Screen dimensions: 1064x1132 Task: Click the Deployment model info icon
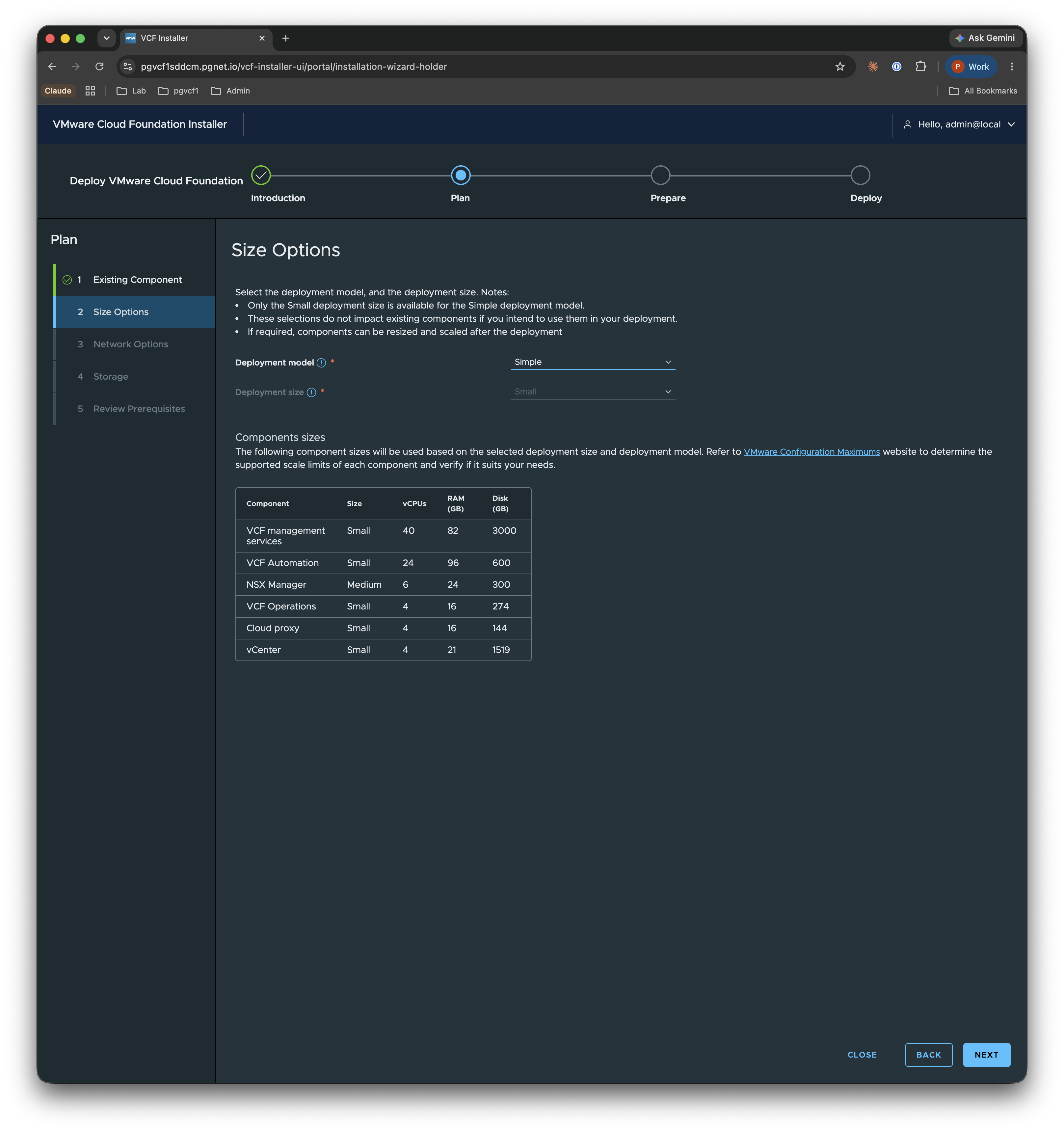[322, 363]
